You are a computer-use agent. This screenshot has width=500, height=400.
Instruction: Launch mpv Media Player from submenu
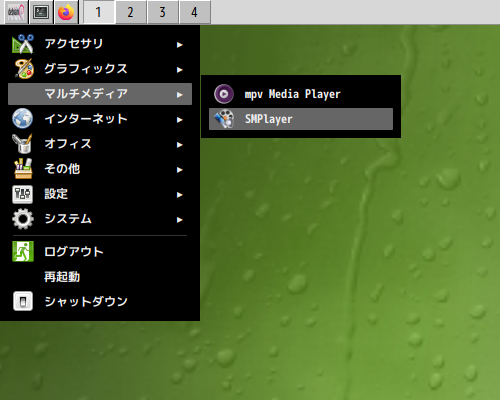point(301,94)
